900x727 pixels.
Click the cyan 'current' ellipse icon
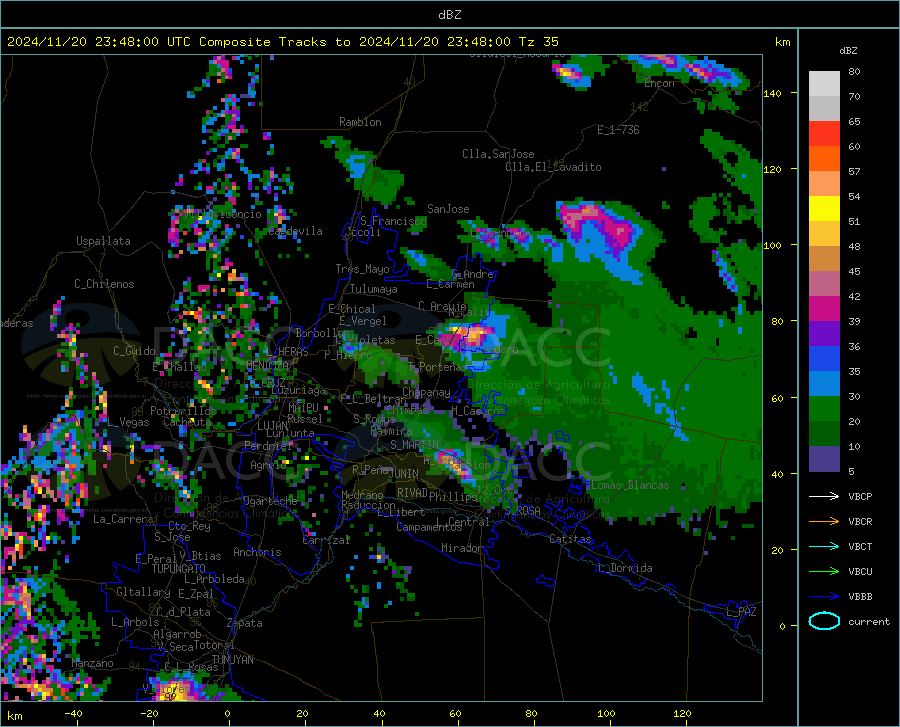coord(824,621)
